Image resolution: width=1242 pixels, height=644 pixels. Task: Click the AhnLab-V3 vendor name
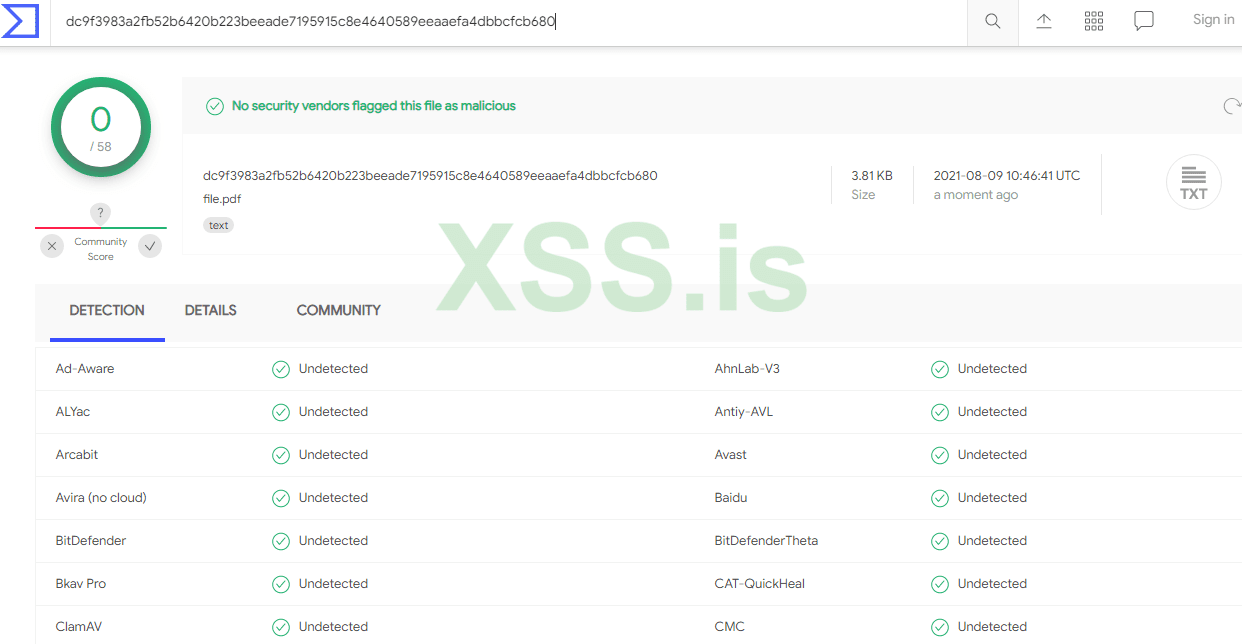point(747,369)
